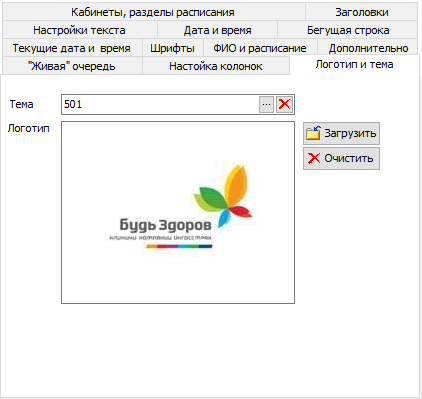Screen dimensions: 422x399
Task: Open the Кабинеты, разделы расписания tab
Action: click(x=153, y=12)
